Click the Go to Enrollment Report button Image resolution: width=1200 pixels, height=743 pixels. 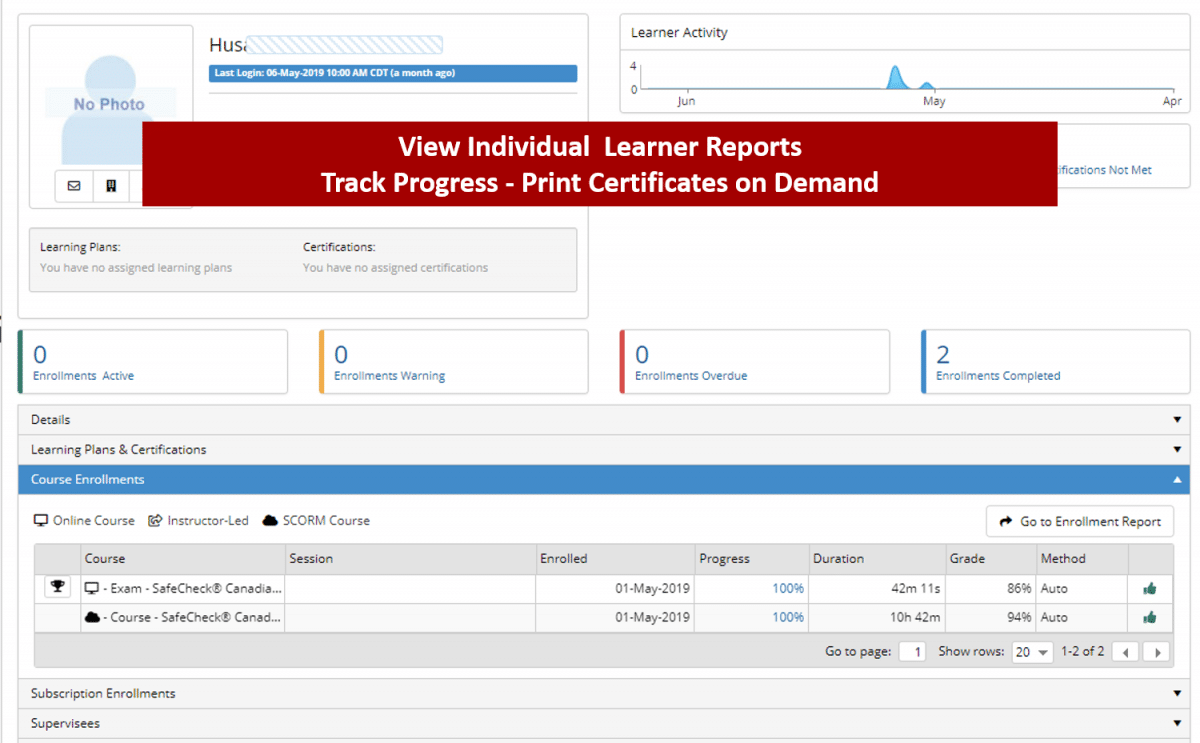pyautogui.click(x=1080, y=521)
